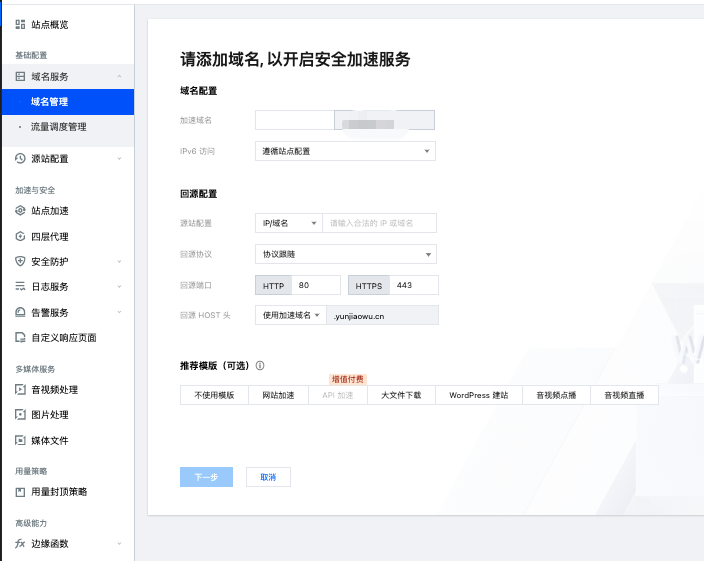Open the 回源协议 protocol dropdown

coord(345,254)
